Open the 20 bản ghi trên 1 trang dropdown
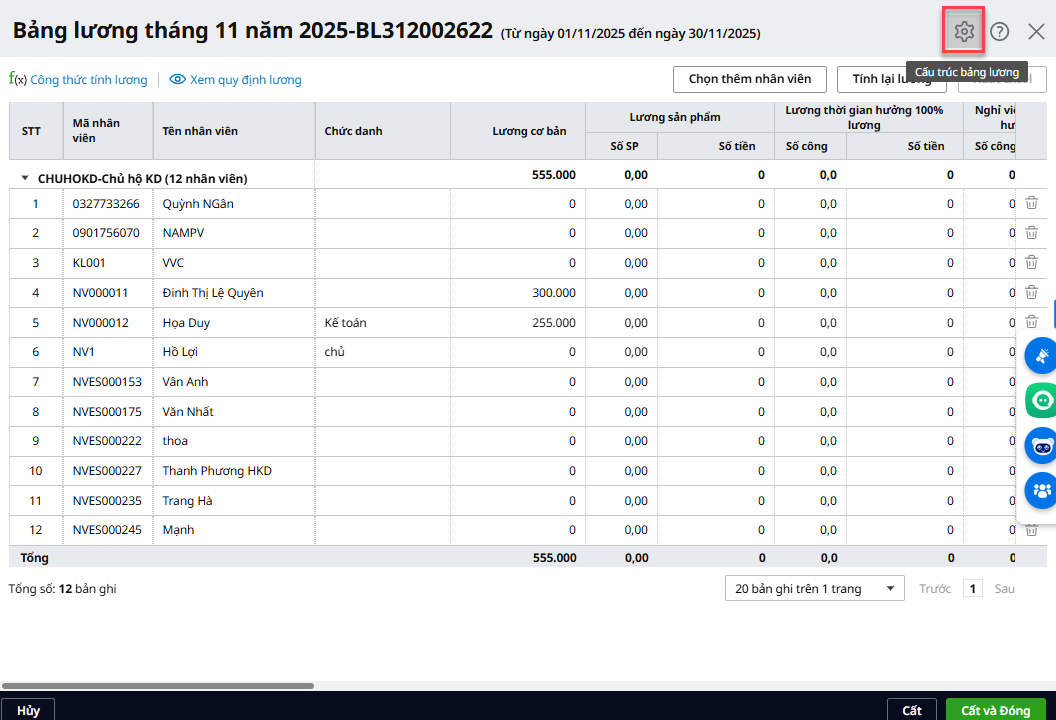This screenshot has width=1056, height=720. click(814, 589)
